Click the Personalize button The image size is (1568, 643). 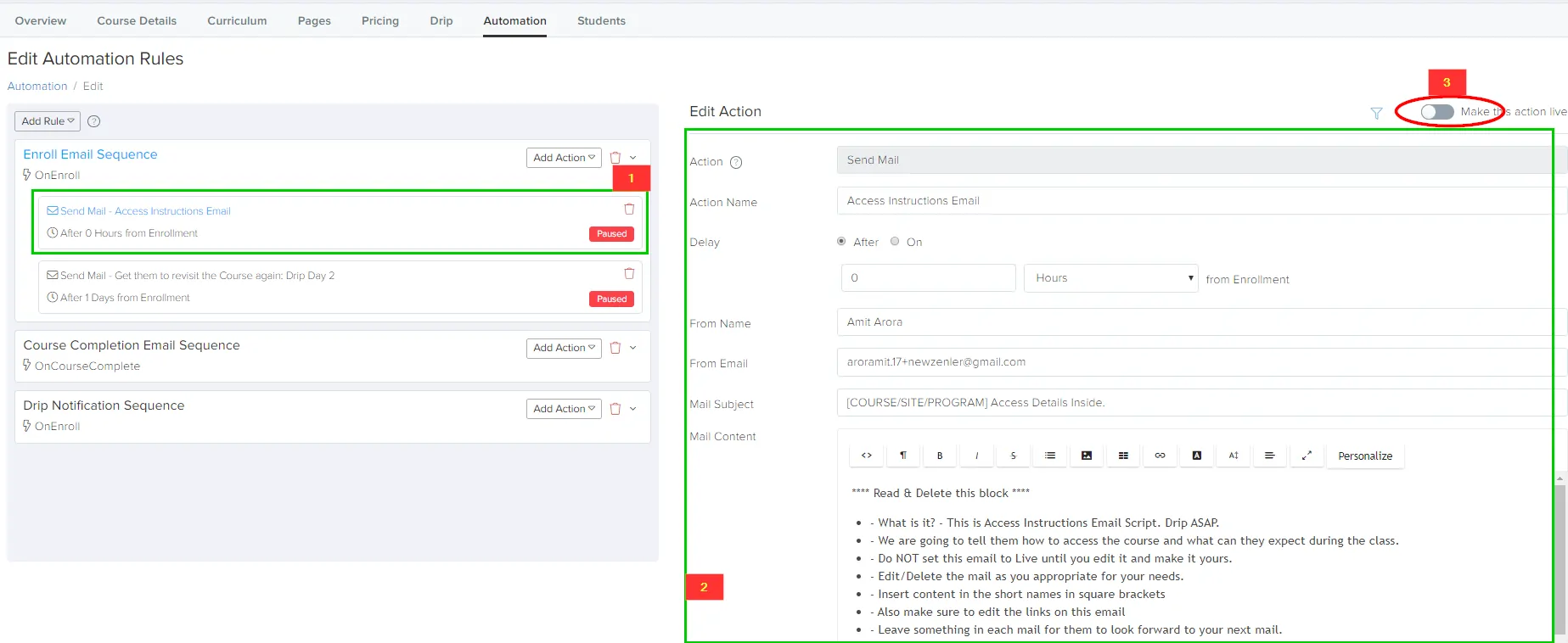(x=1365, y=456)
